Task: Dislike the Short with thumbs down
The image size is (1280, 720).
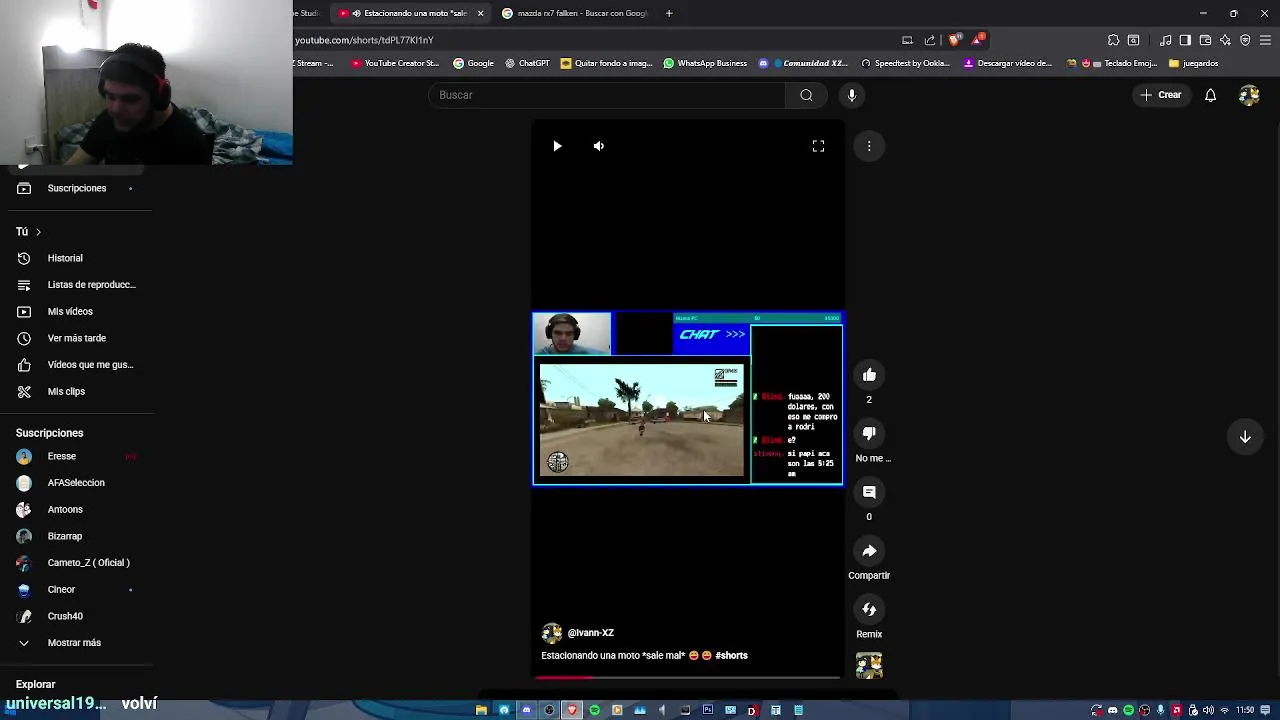Action: [x=869, y=433]
